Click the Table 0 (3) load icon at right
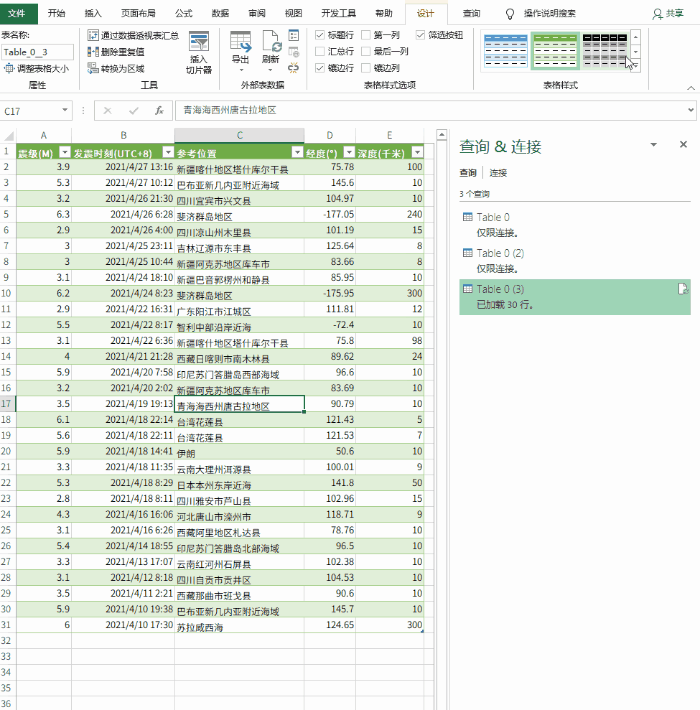Image resolution: width=700 pixels, height=710 pixels. (x=683, y=289)
